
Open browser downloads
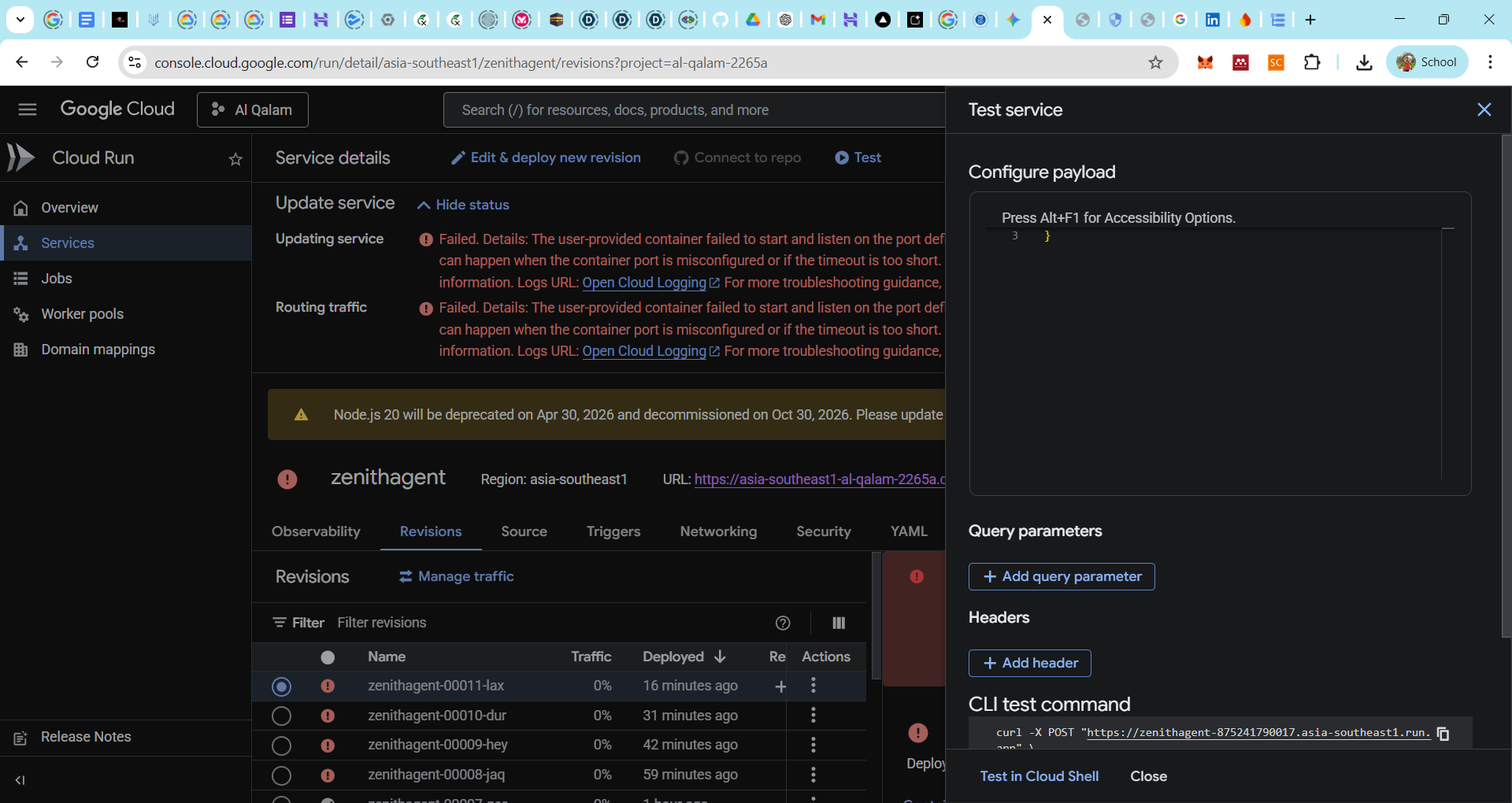tap(1364, 62)
